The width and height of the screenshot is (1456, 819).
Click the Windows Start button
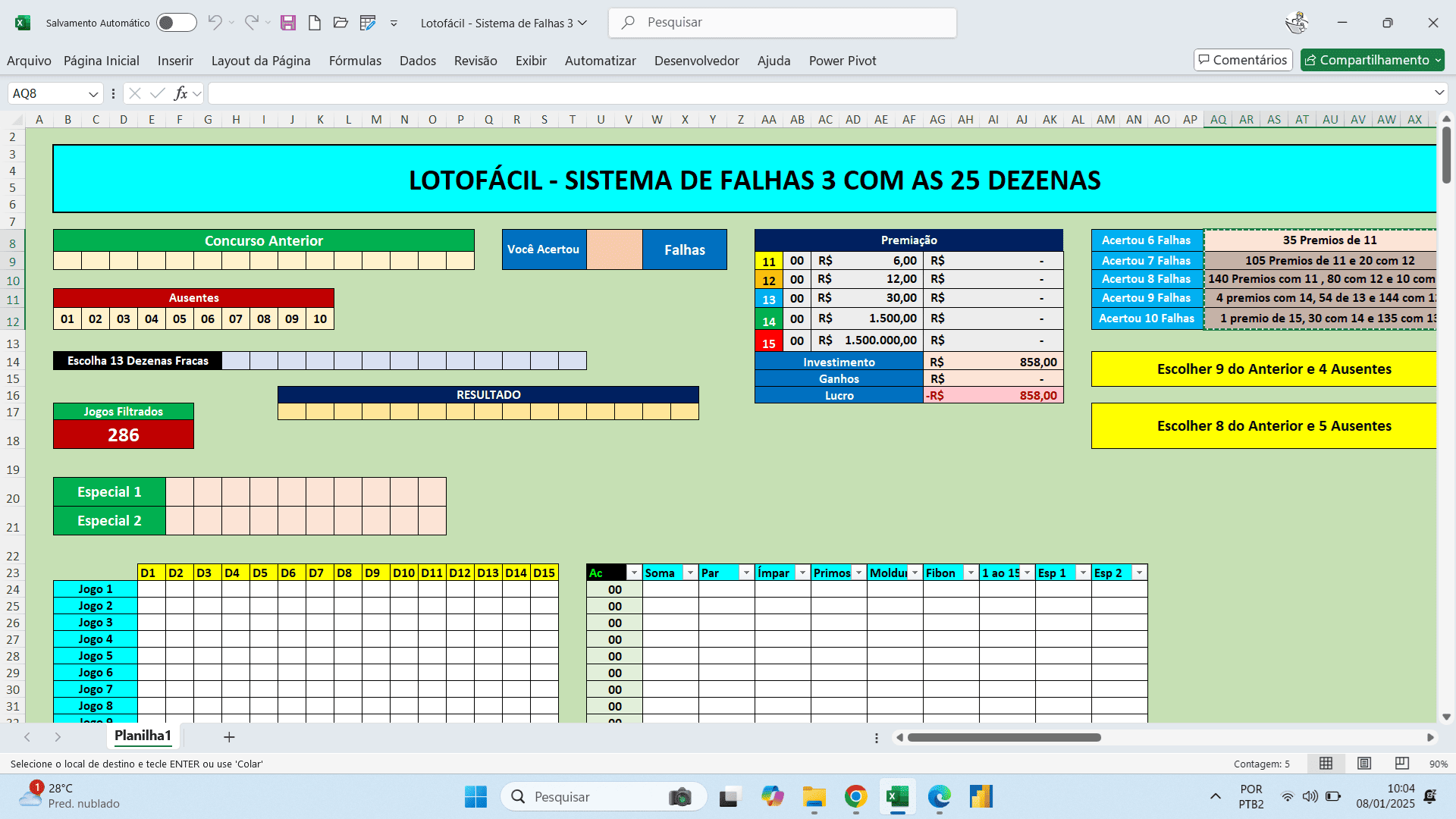(475, 797)
